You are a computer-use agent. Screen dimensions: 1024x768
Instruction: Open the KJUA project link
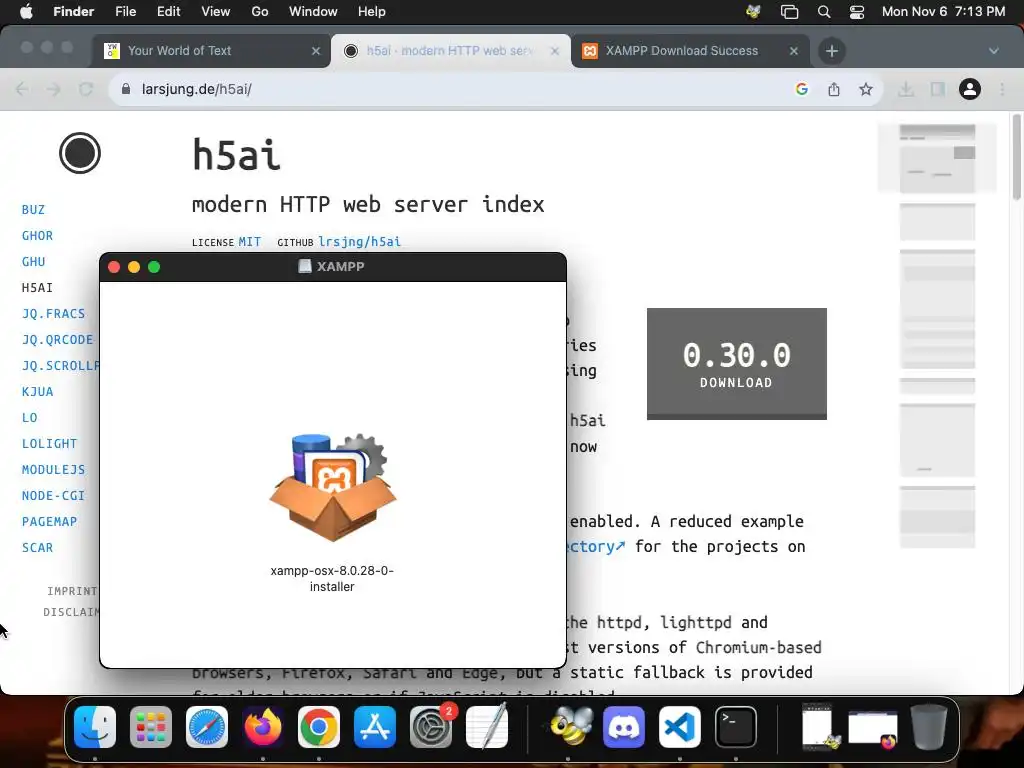(x=37, y=392)
